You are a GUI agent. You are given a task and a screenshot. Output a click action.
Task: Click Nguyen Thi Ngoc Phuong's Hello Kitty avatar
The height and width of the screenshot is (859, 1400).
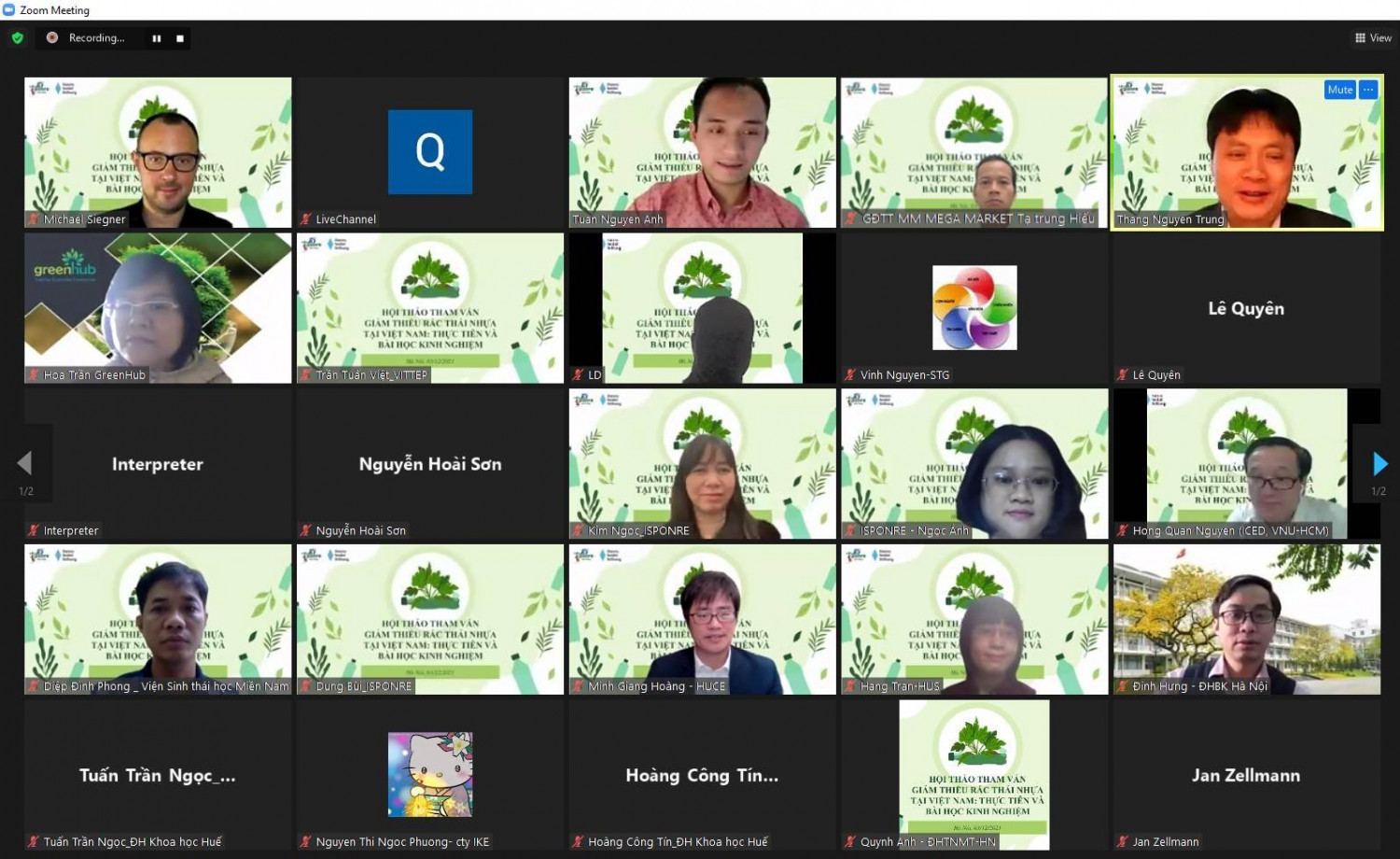click(x=430, y=775)
